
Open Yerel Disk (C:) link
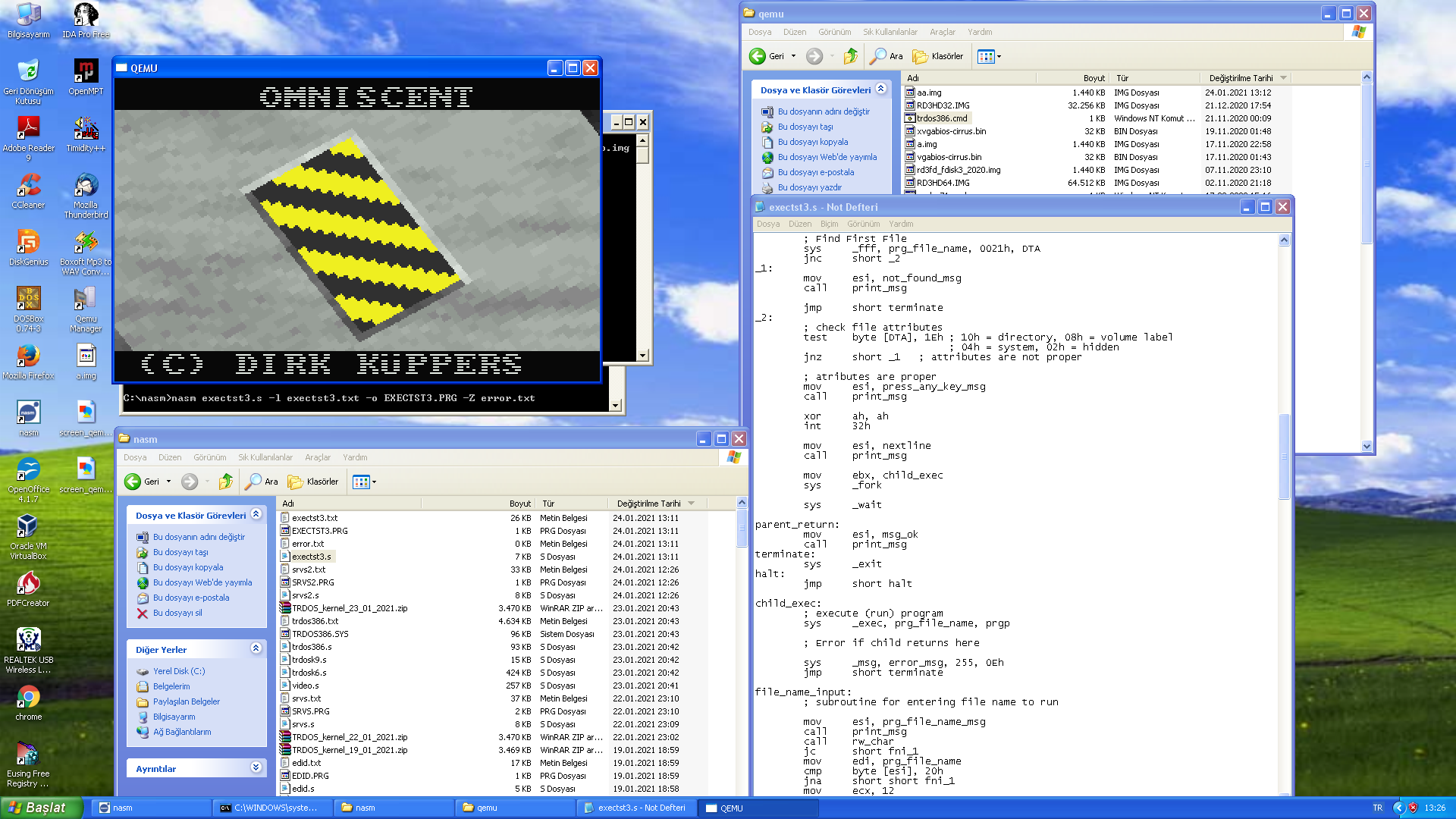[179, 671]
